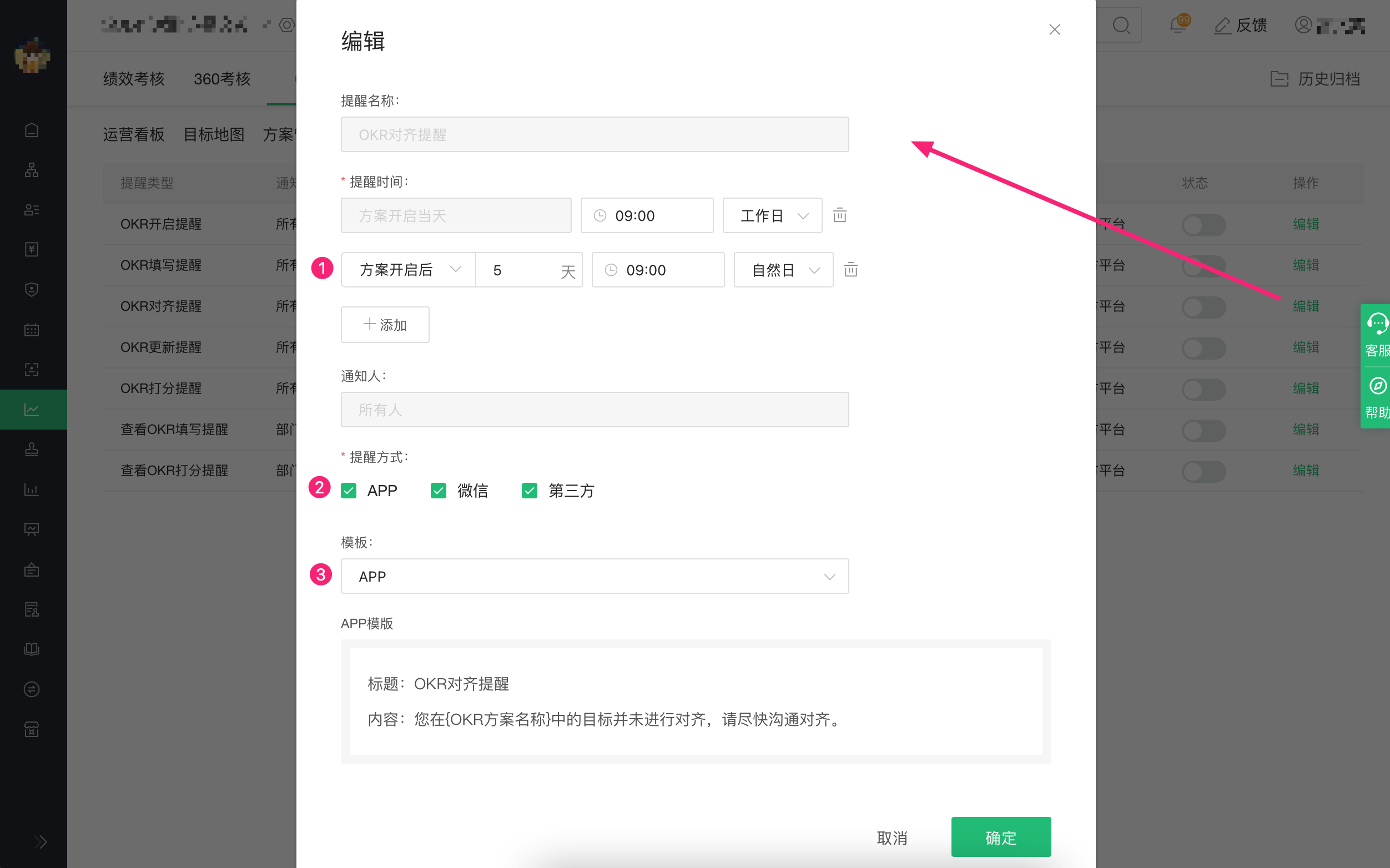
Task: Open the bar chart sidebar icon
Action: click(32, 489)
